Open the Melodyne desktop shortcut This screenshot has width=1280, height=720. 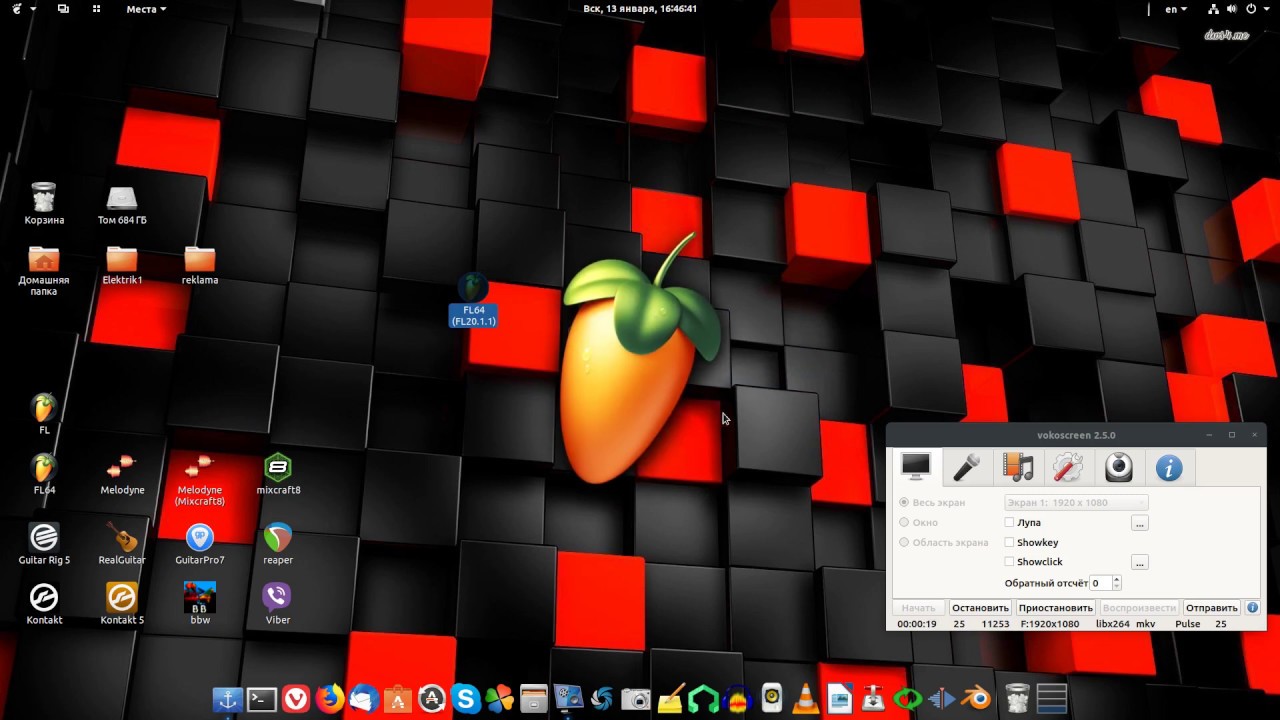pyautogui.click(x=122, y=474)
